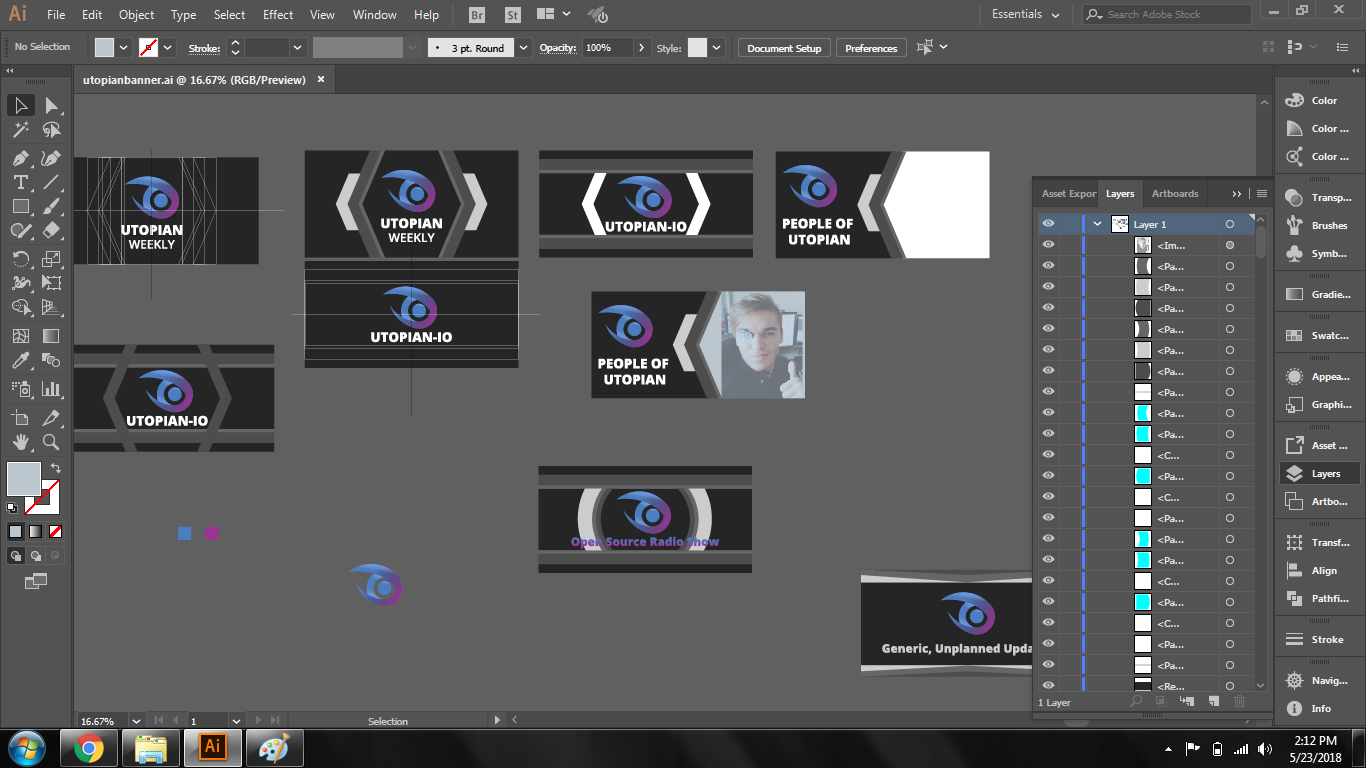
Task: Click Layer 1 target circle
Action: pyautogui.click(x=1230, y=224)
